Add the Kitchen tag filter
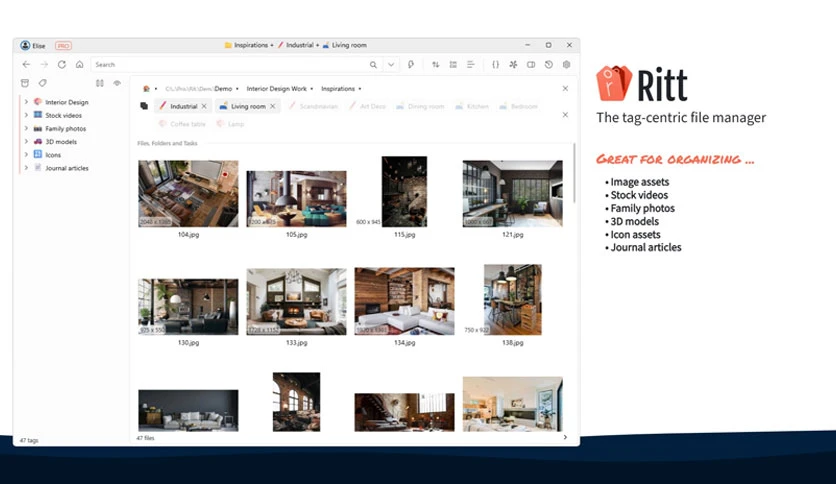 click(471, 107)
